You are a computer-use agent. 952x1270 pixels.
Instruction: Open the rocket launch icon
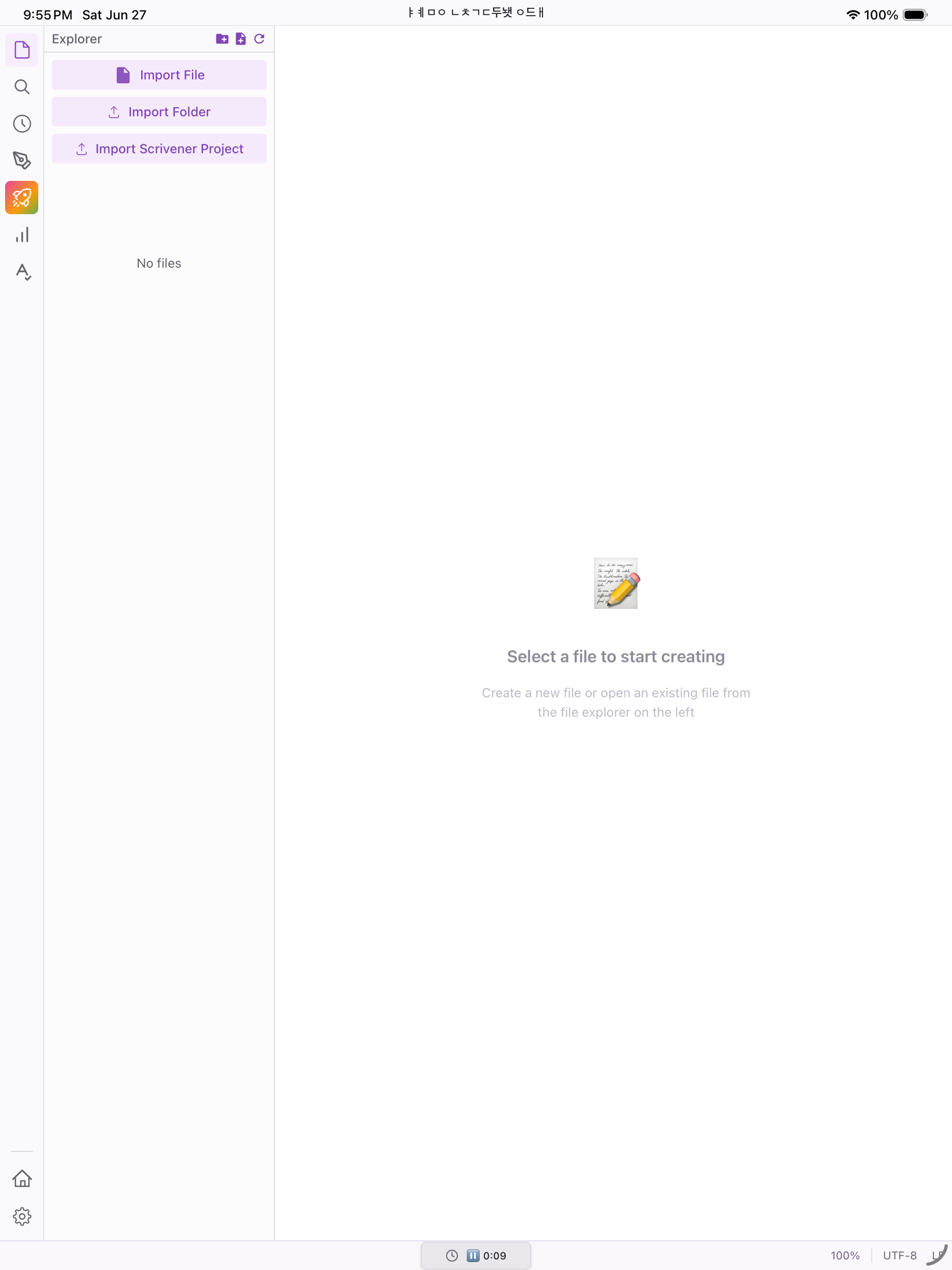pyautogui.click(x=22, y=198)
